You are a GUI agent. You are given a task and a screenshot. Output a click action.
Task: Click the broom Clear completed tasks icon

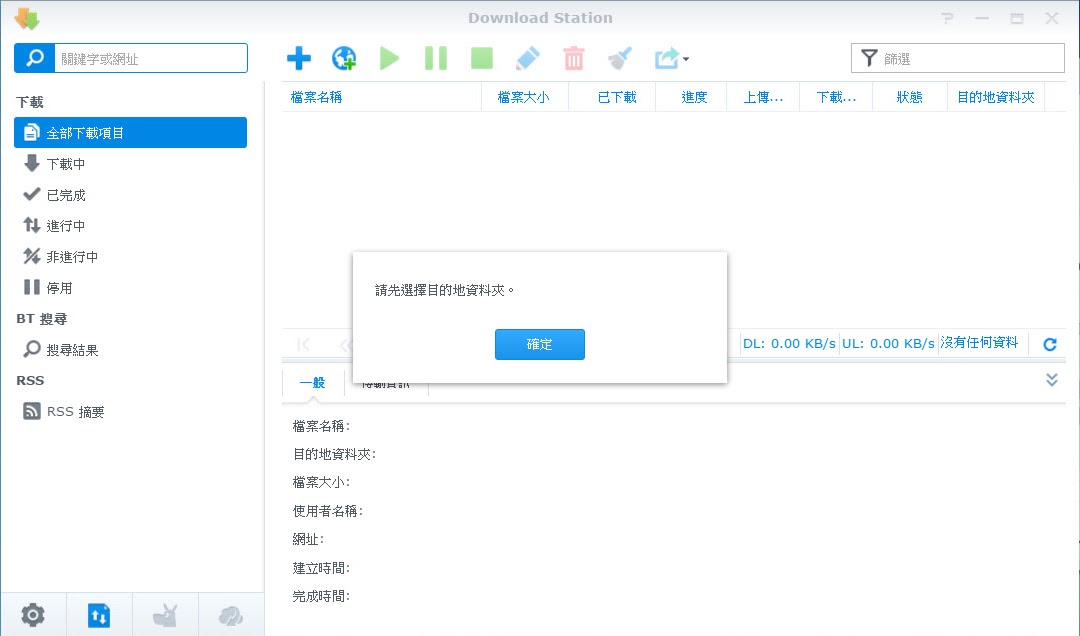(x=620, y=59)
